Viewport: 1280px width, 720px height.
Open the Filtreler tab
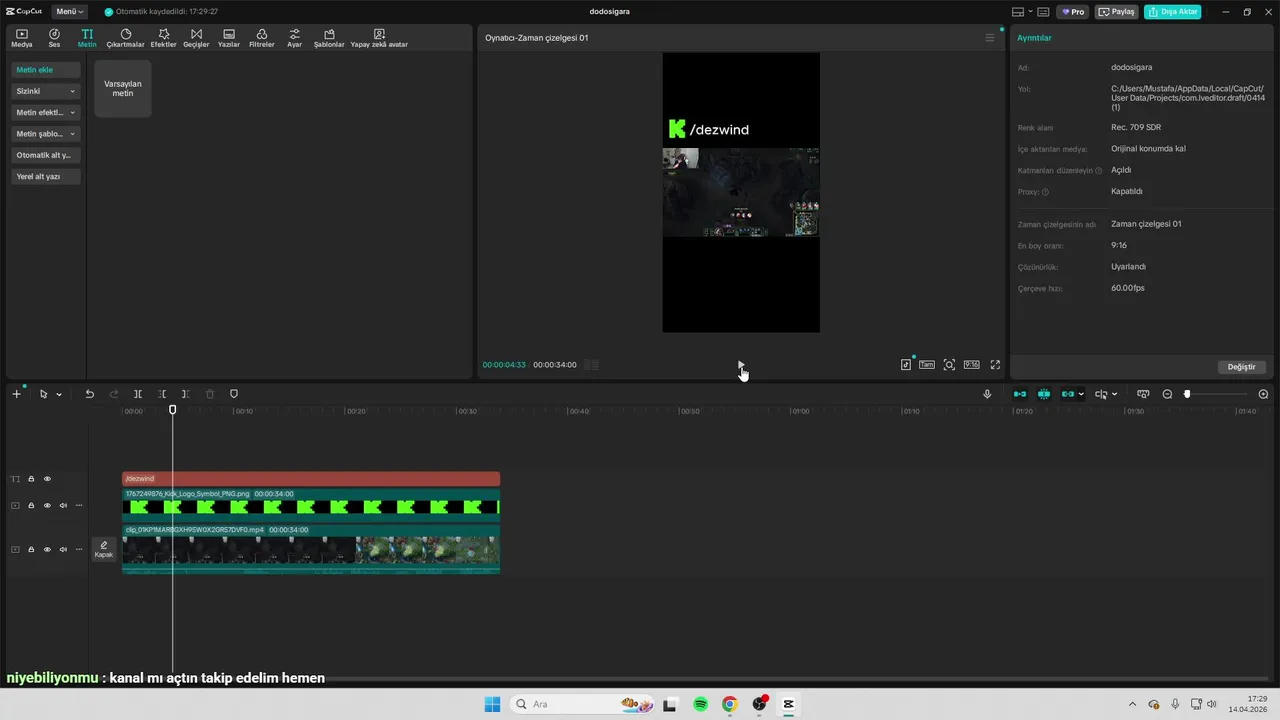261,38
